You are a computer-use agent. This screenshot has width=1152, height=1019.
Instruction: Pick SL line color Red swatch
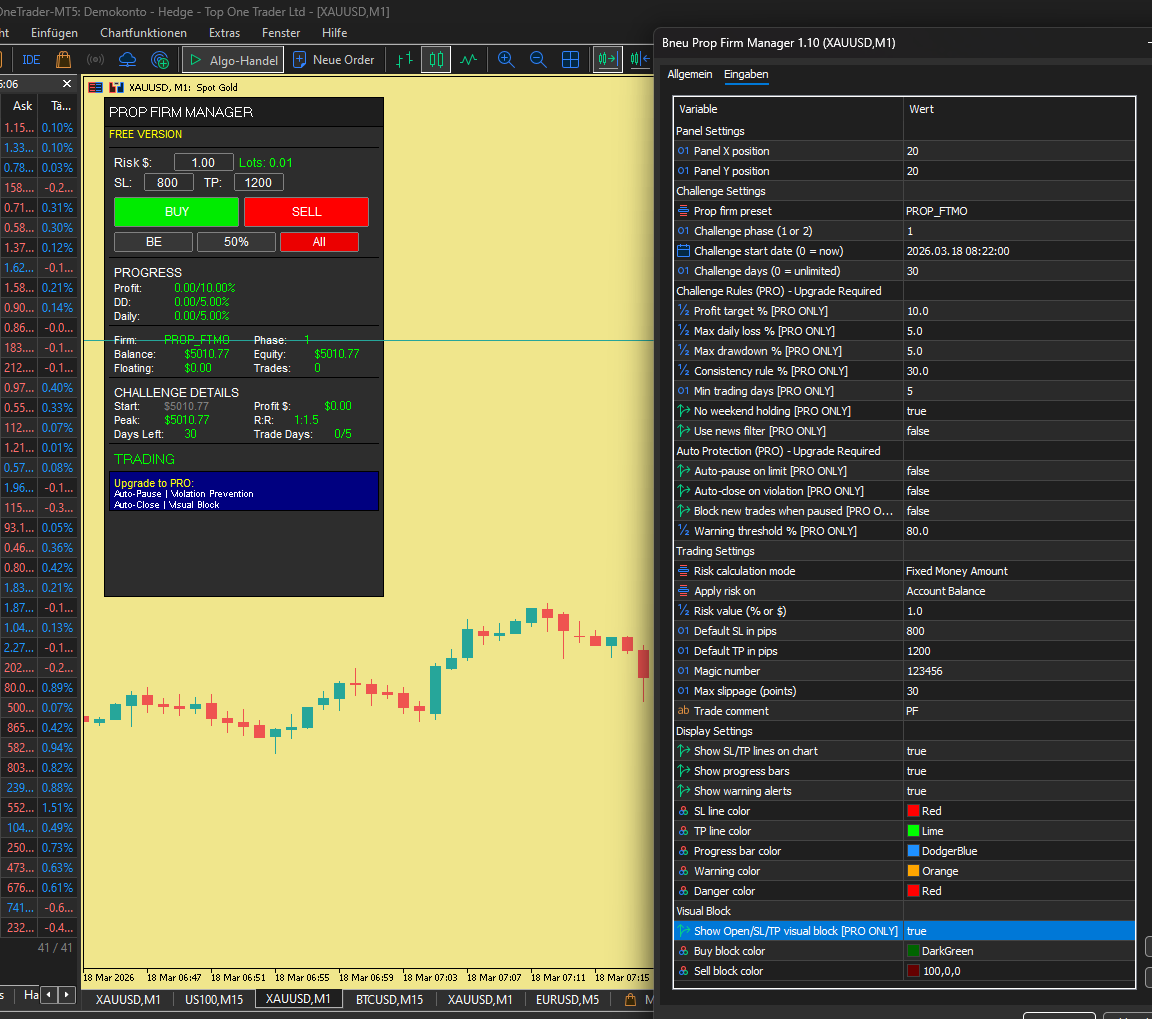coord(913,810)
